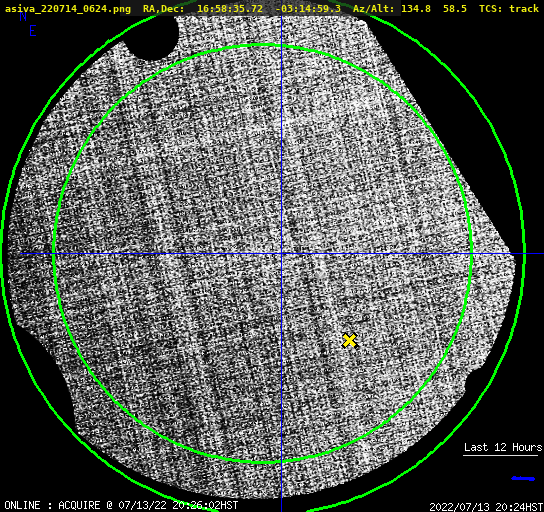Click the altitude value 58.5
The width and height of the screenshot is (544, 512).
[x=455, y=9]
